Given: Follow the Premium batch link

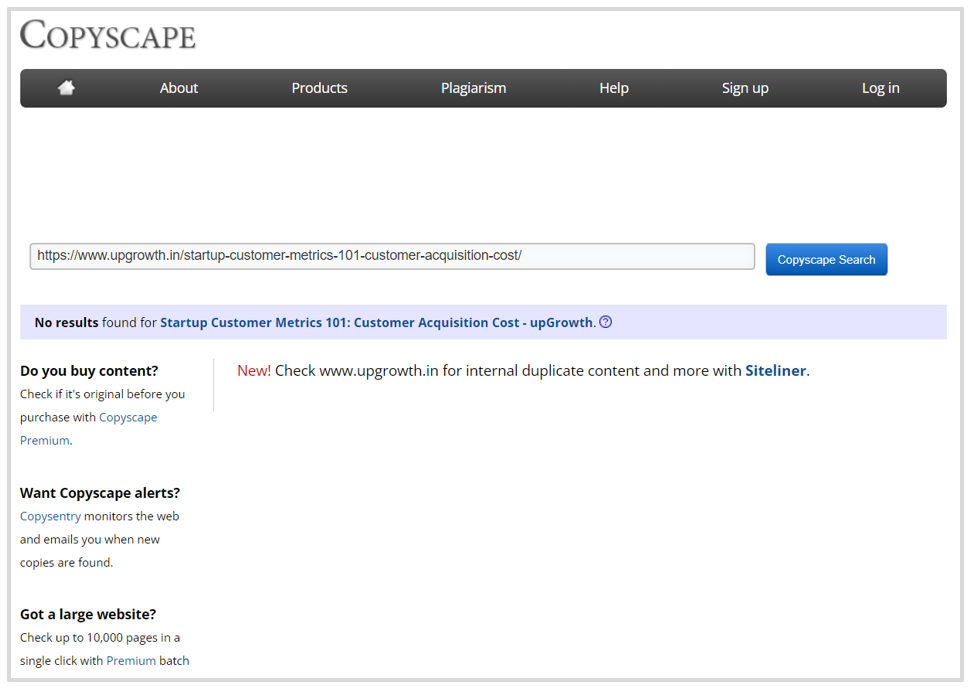Looking at the screenshot, I should point(131,661).
